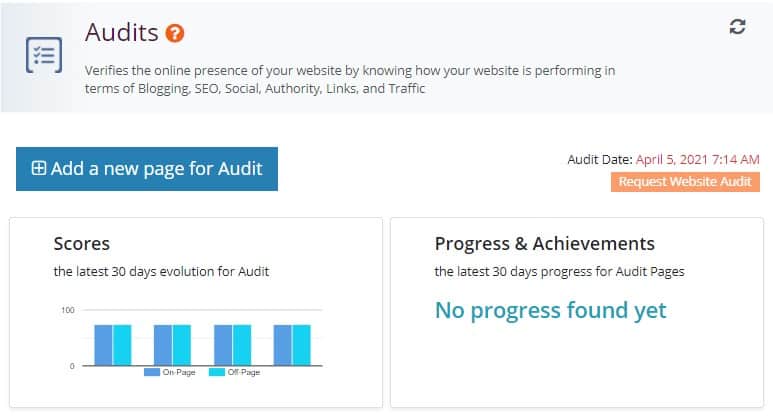Click No progress found yet text
773x416 pixels.
tap(551, 311)
